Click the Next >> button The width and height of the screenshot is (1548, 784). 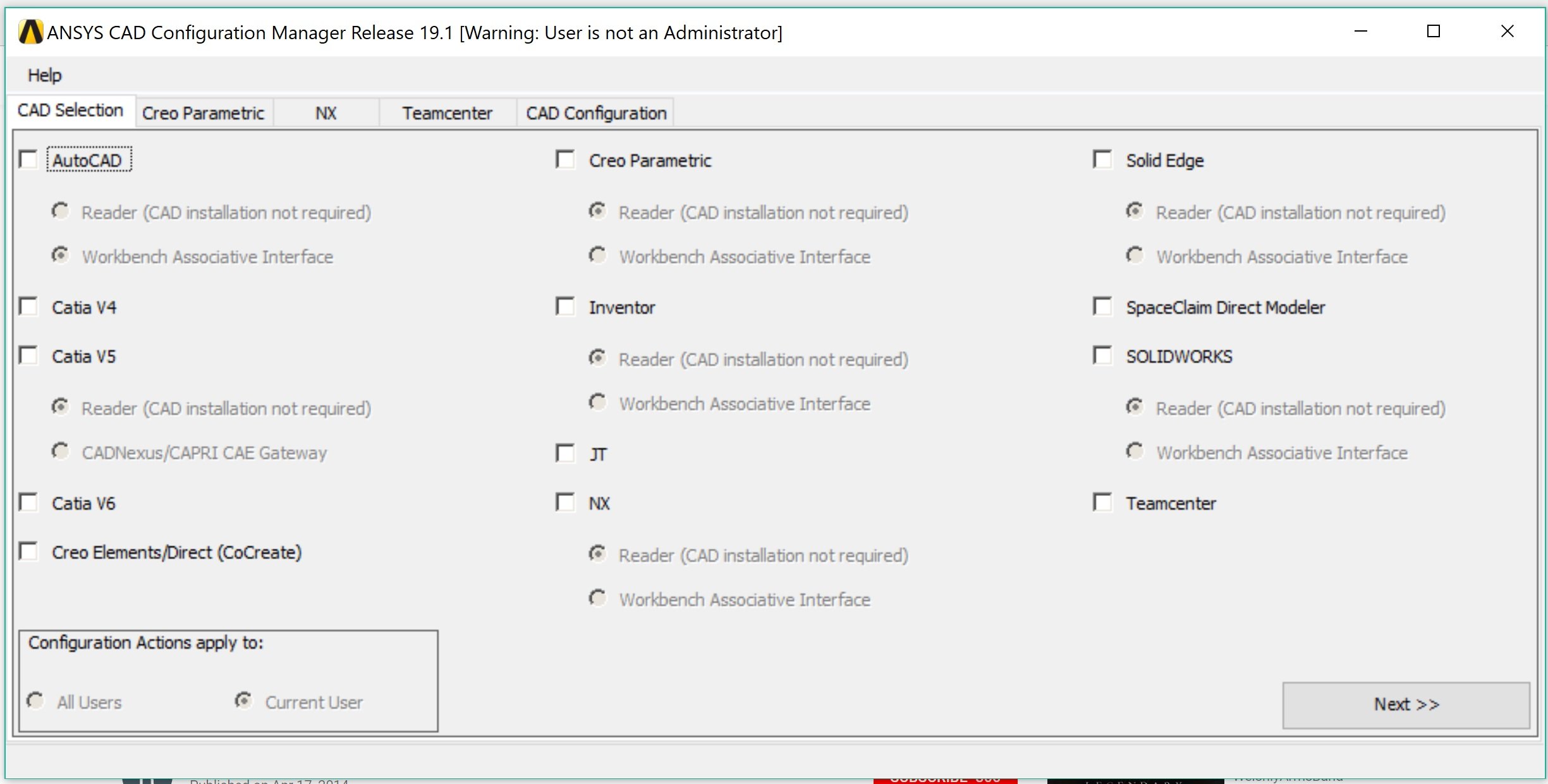[x=1406, y=704]
